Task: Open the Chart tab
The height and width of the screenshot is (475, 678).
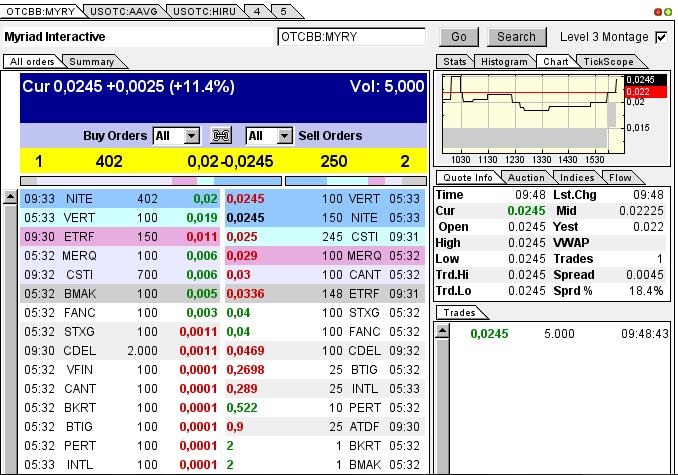Action: click(x=556, y=62)
